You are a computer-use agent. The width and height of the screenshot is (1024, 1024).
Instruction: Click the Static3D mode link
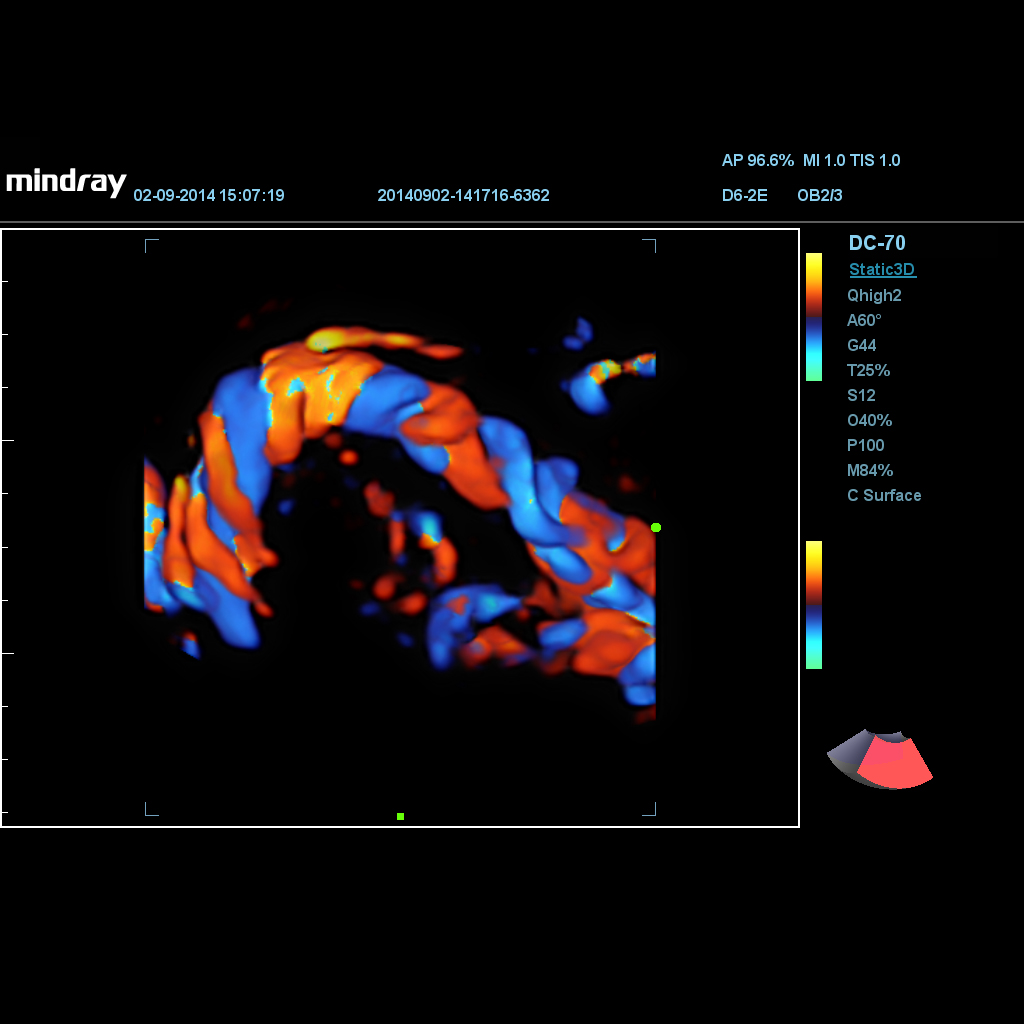point(882,269)
